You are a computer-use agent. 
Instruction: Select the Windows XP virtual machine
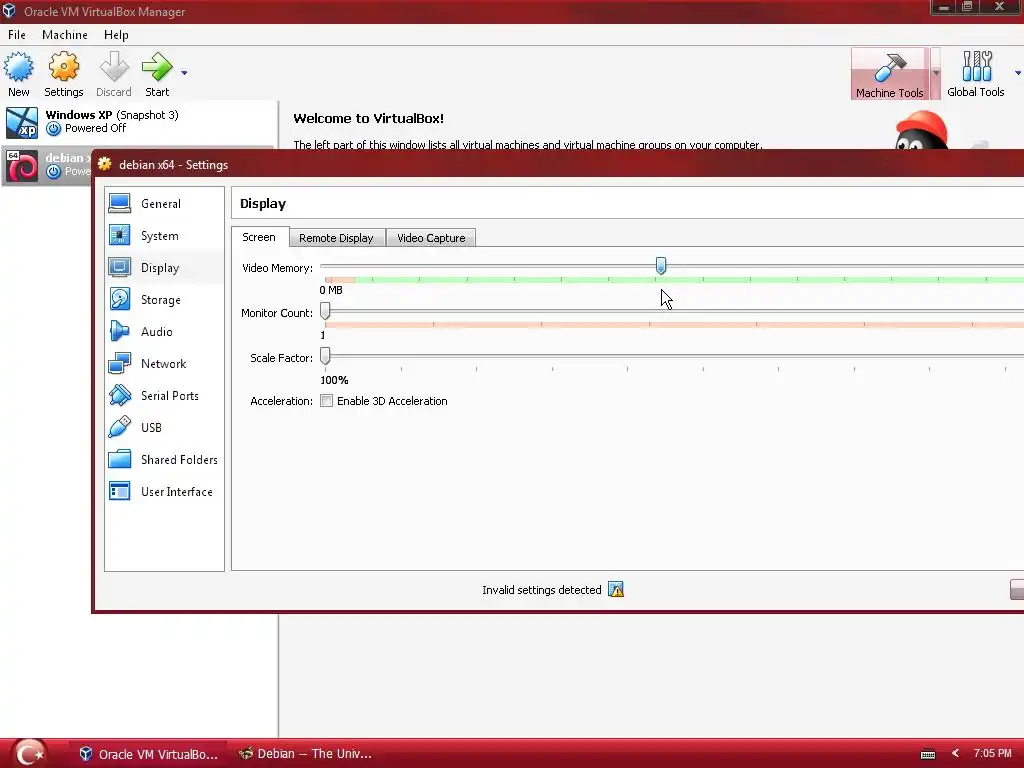(139, 122)
